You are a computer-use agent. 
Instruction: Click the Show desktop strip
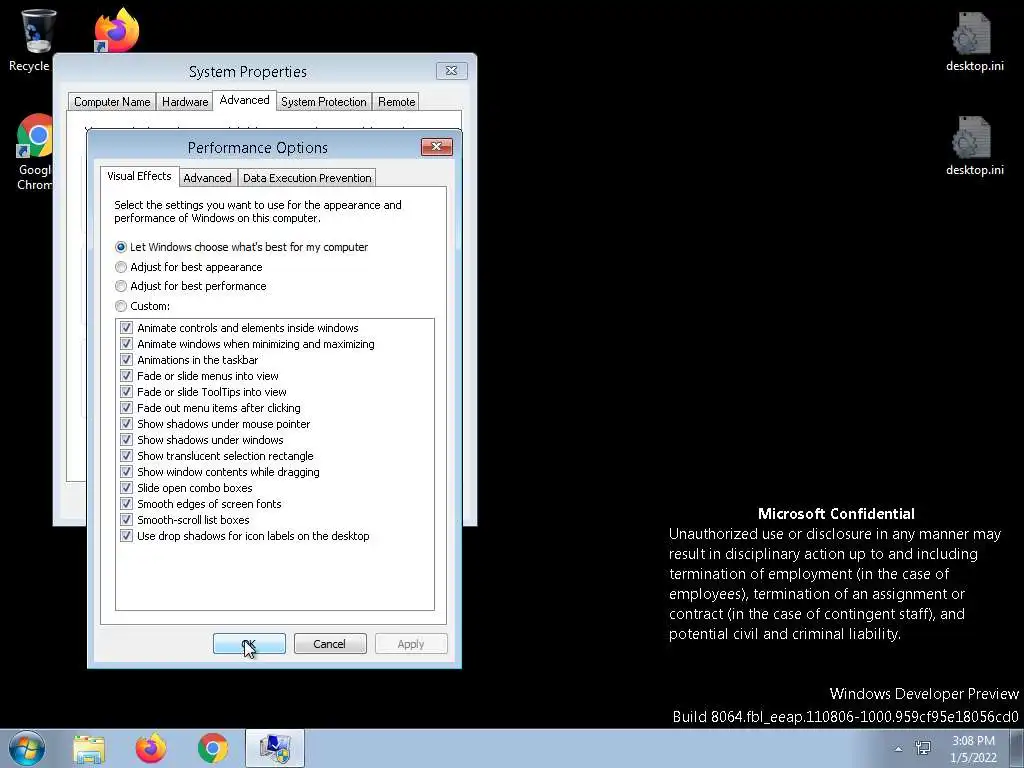(1016, 749)
